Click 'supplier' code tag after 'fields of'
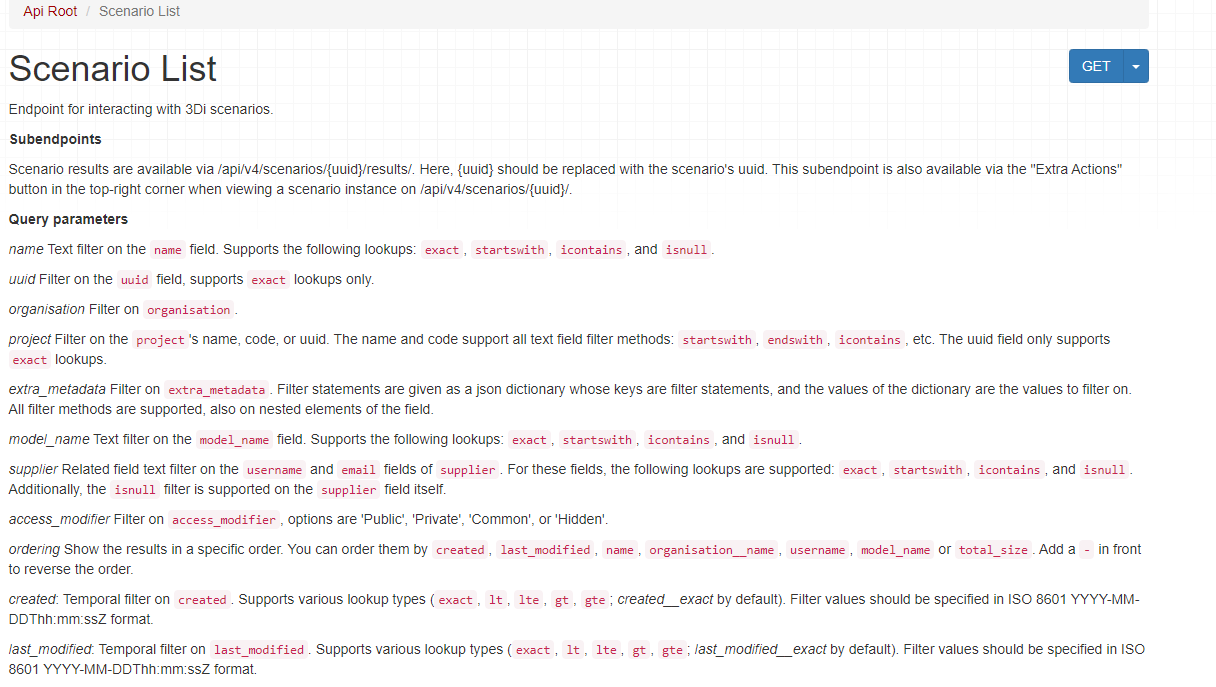The height and width of the screenshot is (687, 1216). click(x=468, y=470)
